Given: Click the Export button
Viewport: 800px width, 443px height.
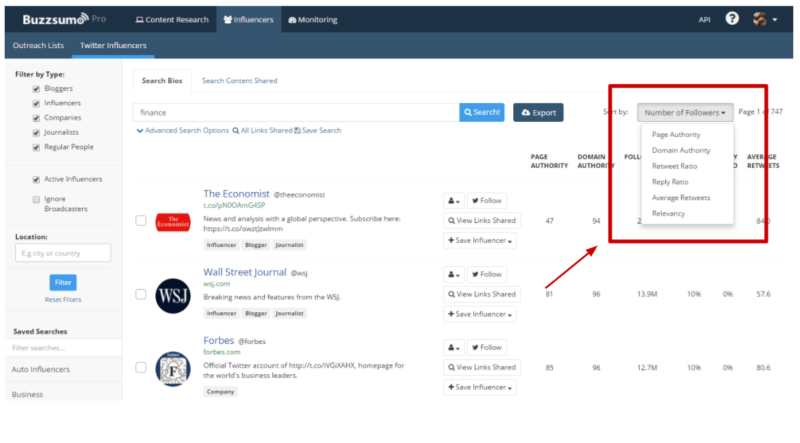Looking at the screenshot, I should (x=538, y=112).
